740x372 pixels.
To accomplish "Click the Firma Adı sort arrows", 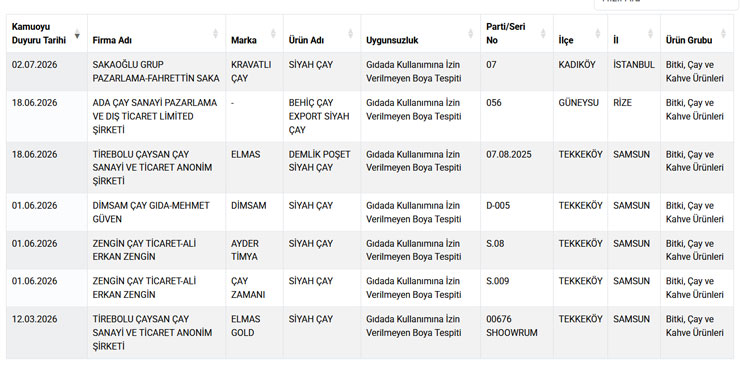I will [x=215, y=34].
